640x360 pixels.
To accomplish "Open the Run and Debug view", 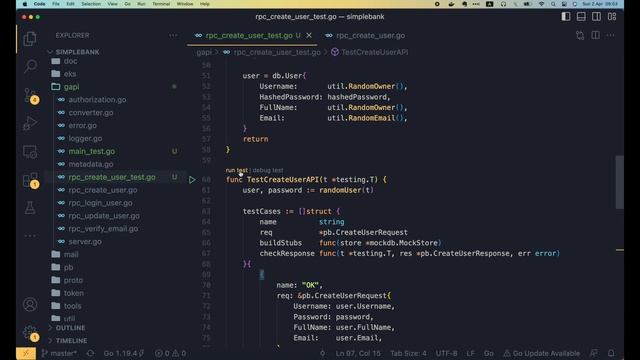I will click(30, 123).
